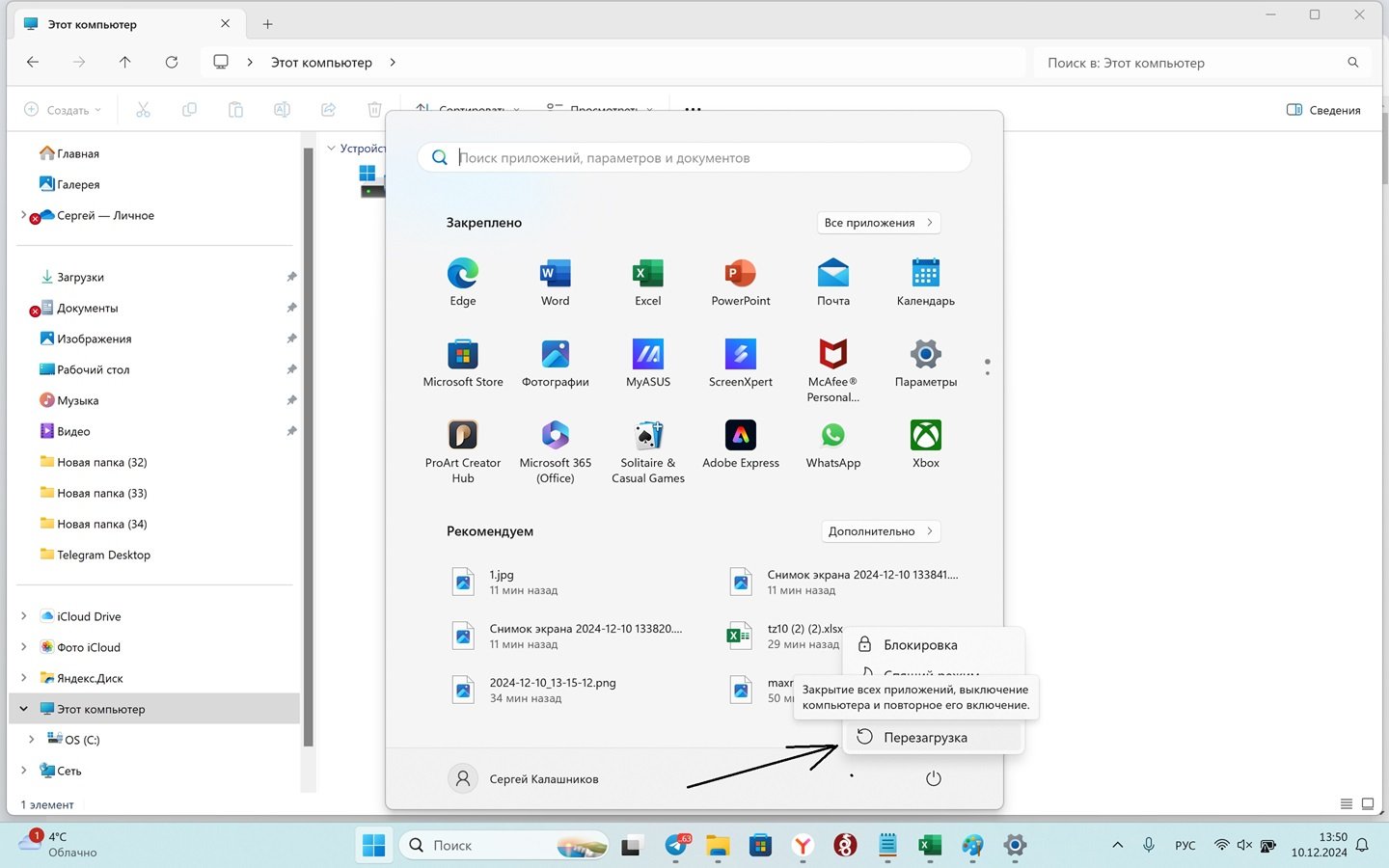Screen dimensions: 1389x868
Task: Refresh the Explorer window
Action: (x=172, y=62)
